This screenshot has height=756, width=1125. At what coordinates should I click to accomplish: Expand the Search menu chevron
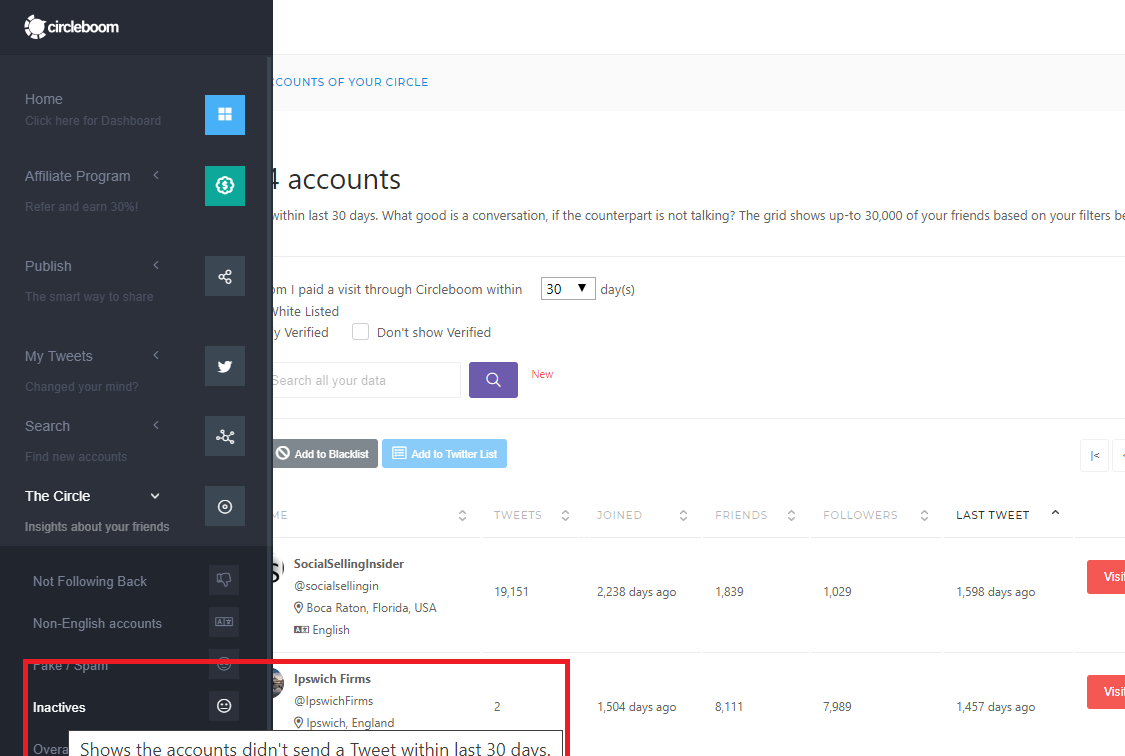tap(156, 425)
